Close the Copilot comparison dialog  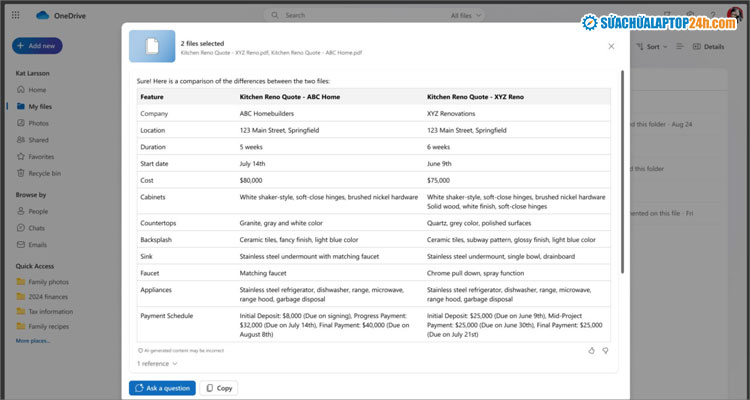coord(611,46)
